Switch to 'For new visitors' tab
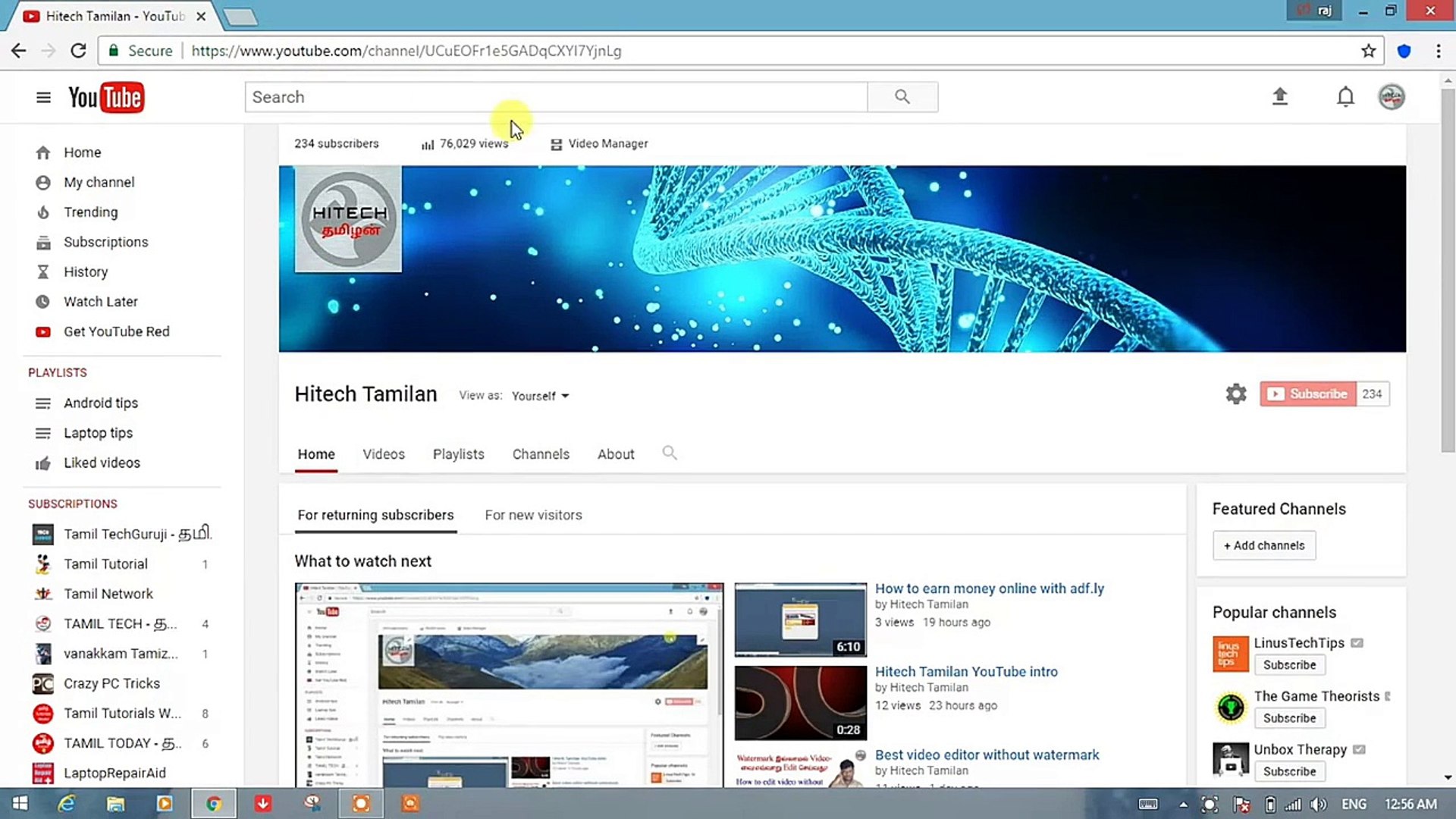This screenshot has height=819, width=1456. pyautogui.click(x=533, y=515)
